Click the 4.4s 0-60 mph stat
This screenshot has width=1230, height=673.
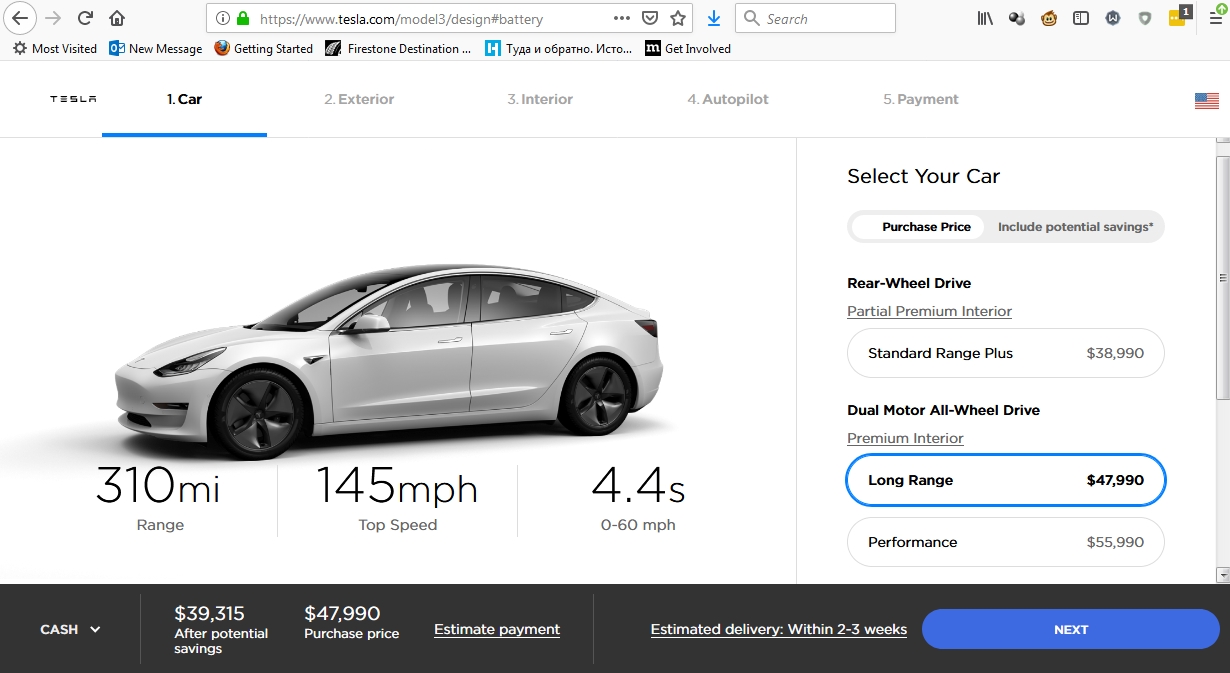(x=638, y=499)
